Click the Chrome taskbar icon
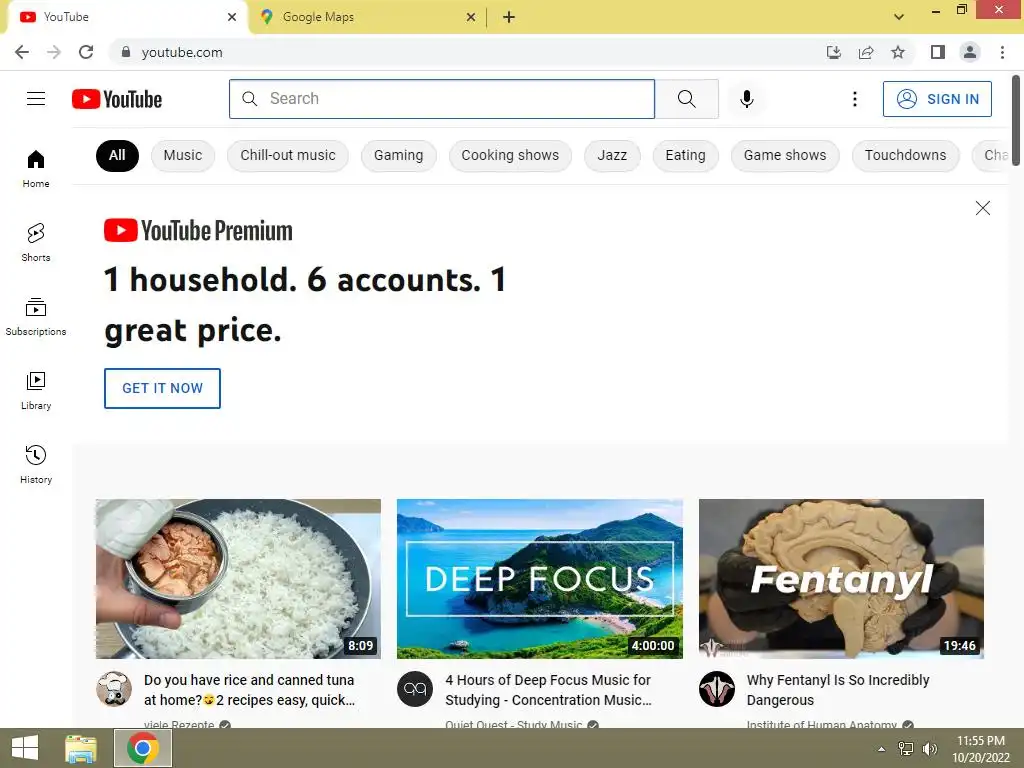This screenshot has height=768, width=1024. pyautogui.click(x=143, y=748)
